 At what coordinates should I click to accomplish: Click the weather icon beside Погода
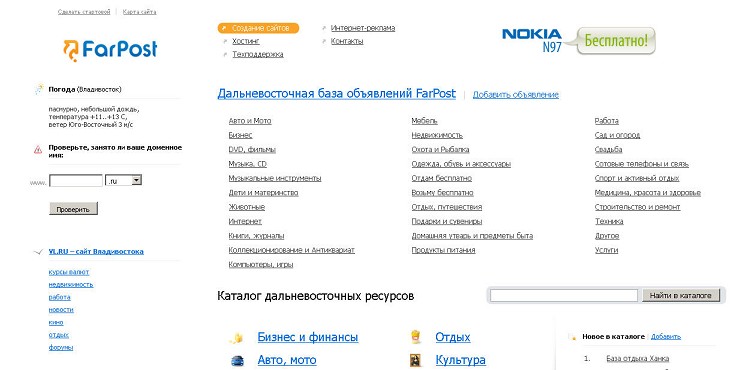[39, 89]
